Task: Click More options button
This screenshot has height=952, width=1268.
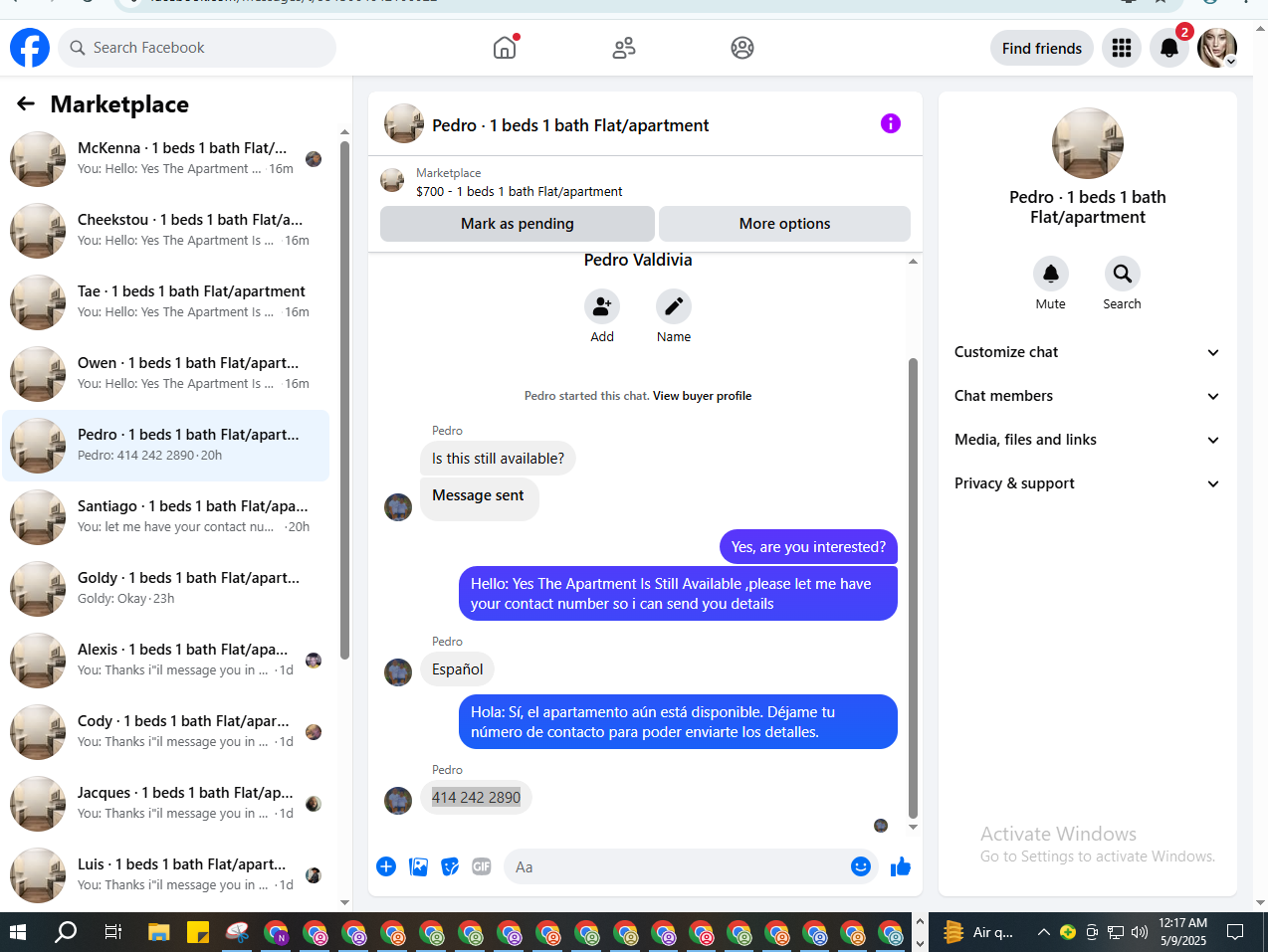Action: [784, 224]
